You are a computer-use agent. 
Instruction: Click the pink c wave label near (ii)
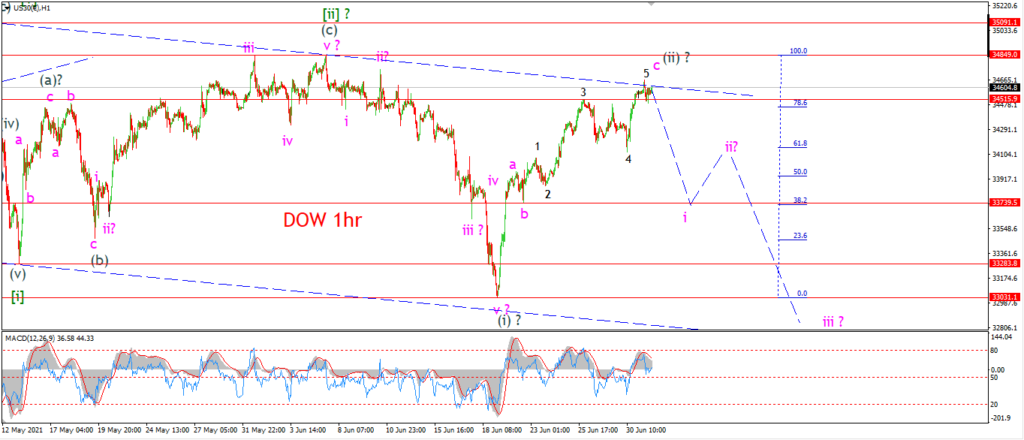[656, 65]
